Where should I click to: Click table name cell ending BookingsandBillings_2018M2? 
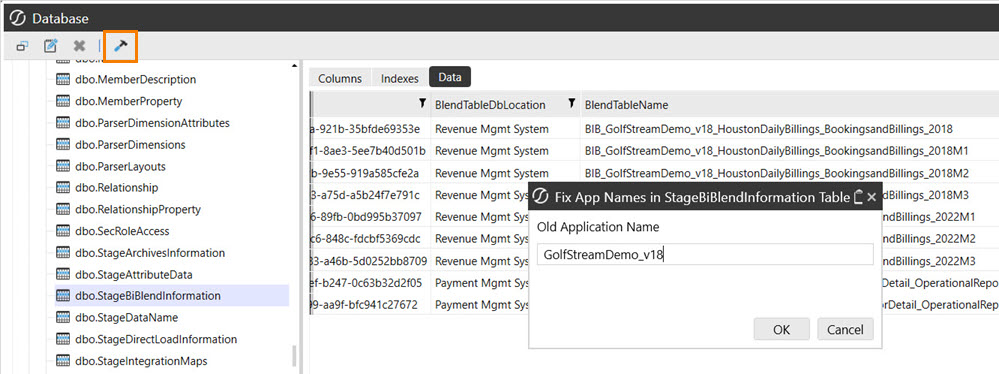pos(777,173)
